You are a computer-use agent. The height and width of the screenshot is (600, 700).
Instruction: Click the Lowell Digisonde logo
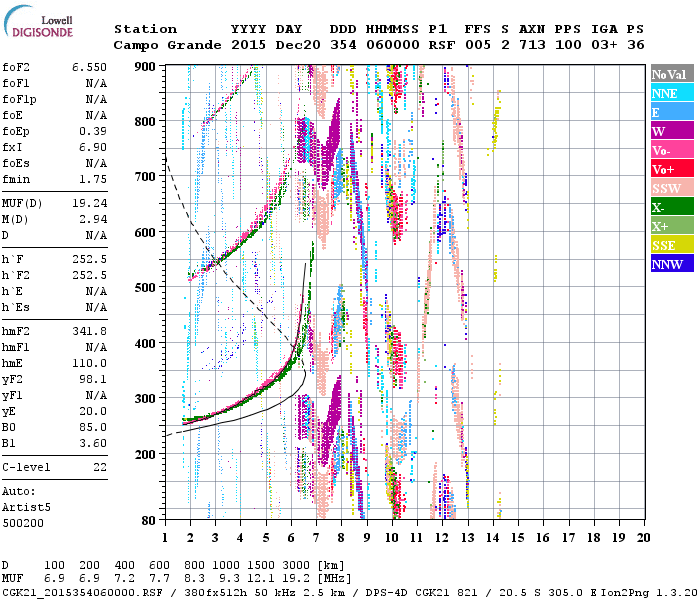pyautogui.click(x=38, y=22)
